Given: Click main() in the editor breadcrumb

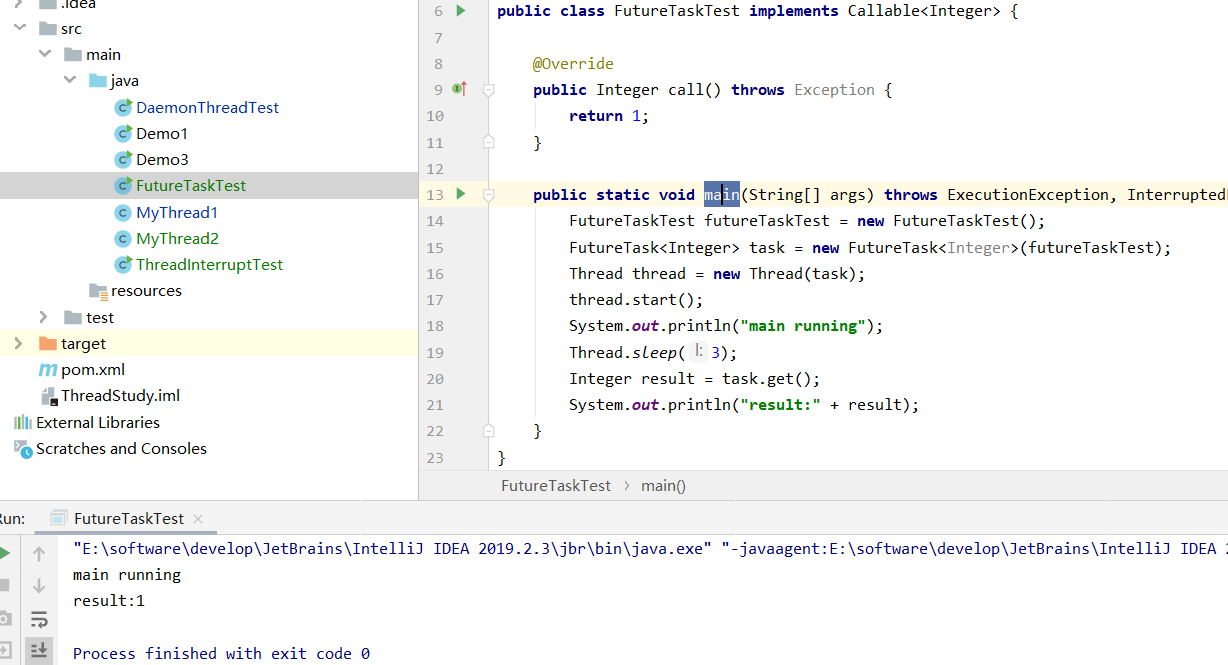Looking at the screenshot, I should click(663, 486).
